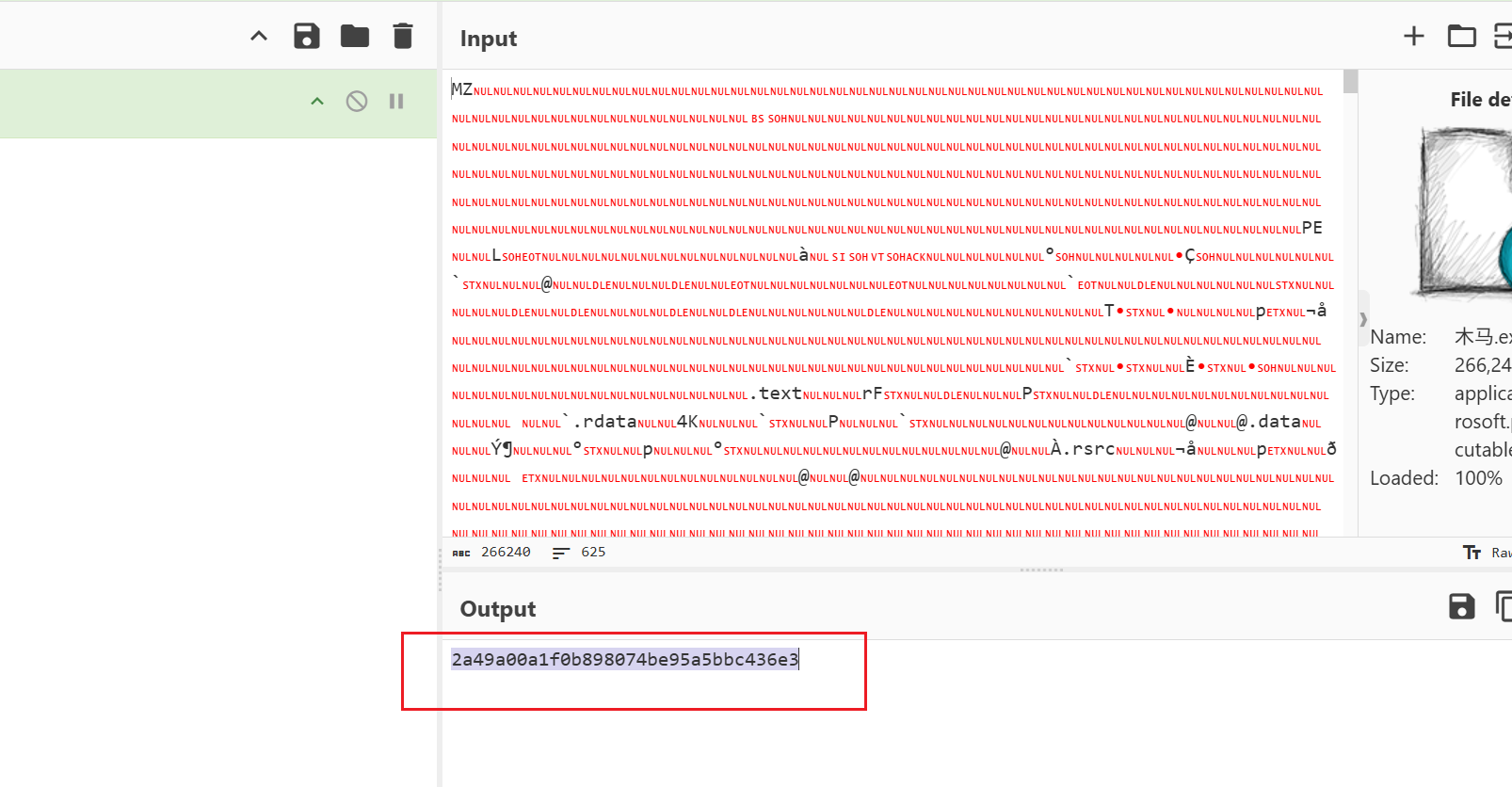The image size is (1512, 787).
Task: Click the input character count 266240
Action: click(506, 553)
